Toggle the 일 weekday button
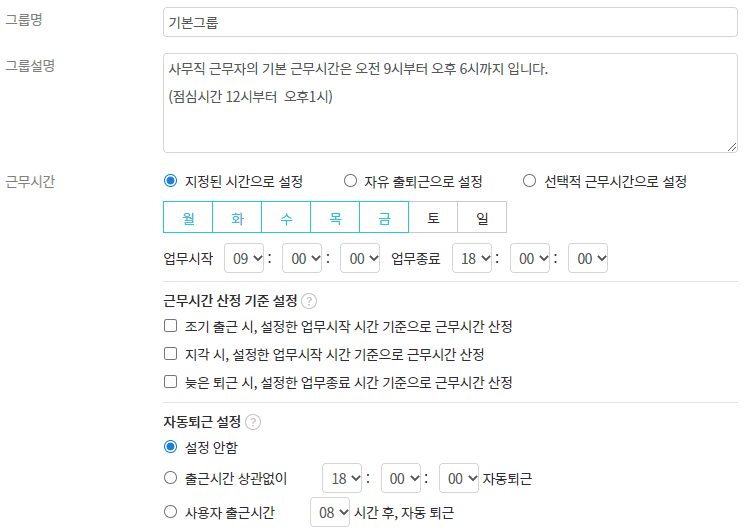 [x=482, y=217]
